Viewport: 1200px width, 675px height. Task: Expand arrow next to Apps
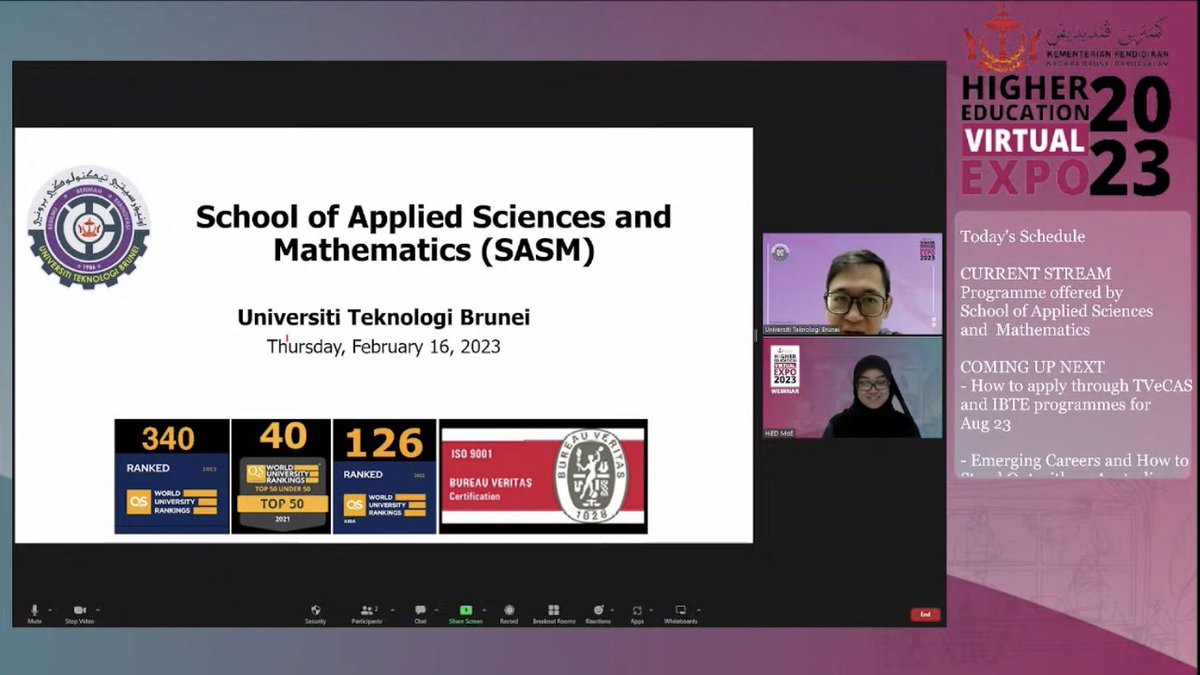click(x=652, y=609)
